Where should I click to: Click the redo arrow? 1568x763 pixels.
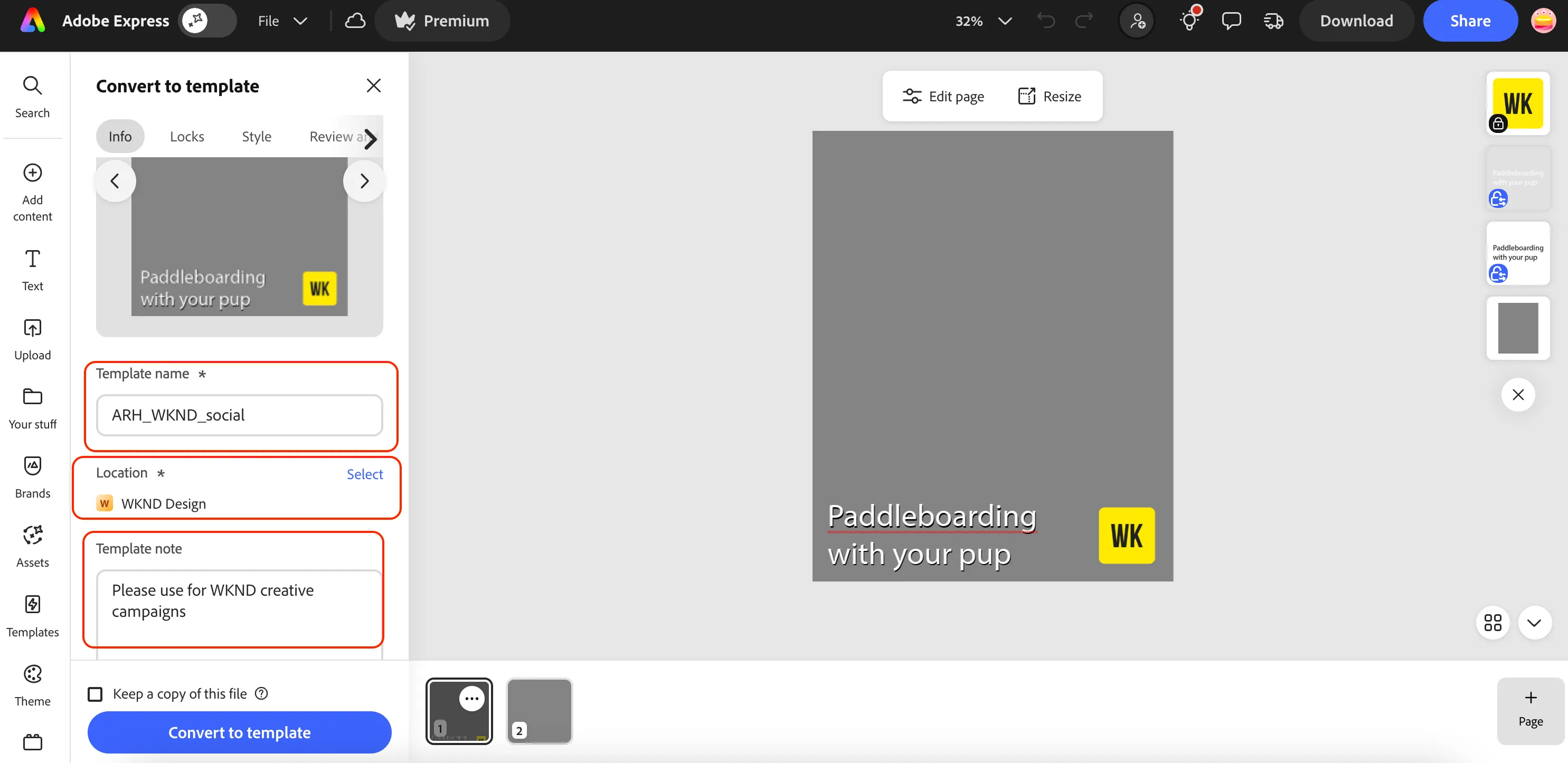pyautogui.click(x=1083, y=21)
